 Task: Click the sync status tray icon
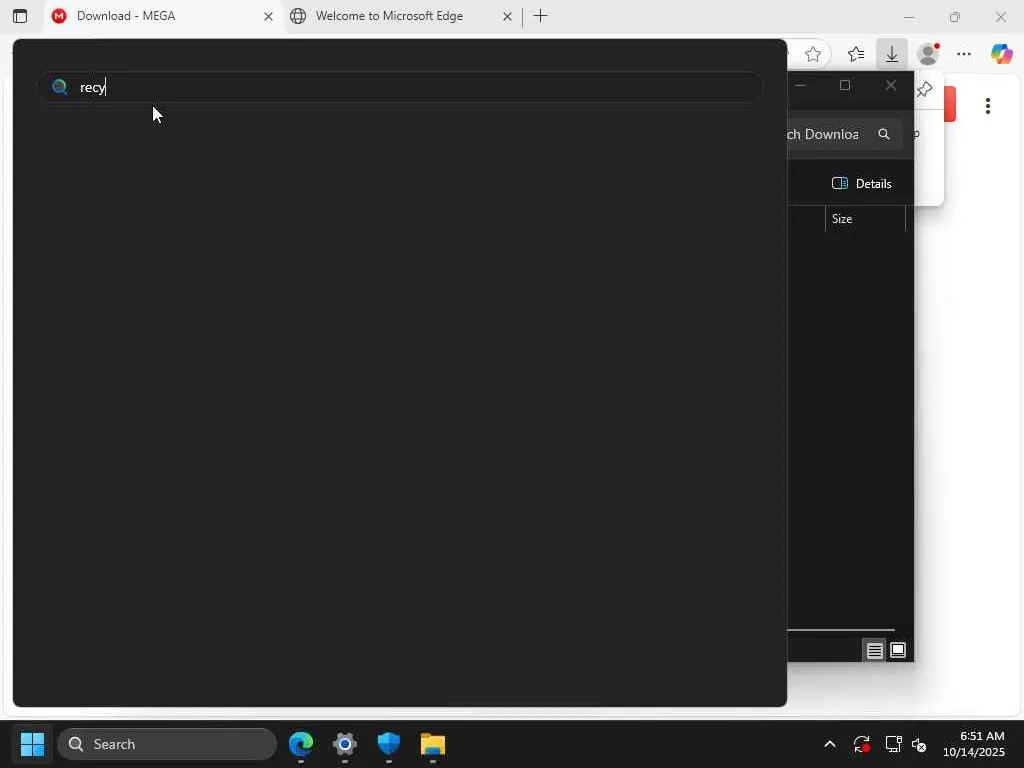[x=861, y=744]
